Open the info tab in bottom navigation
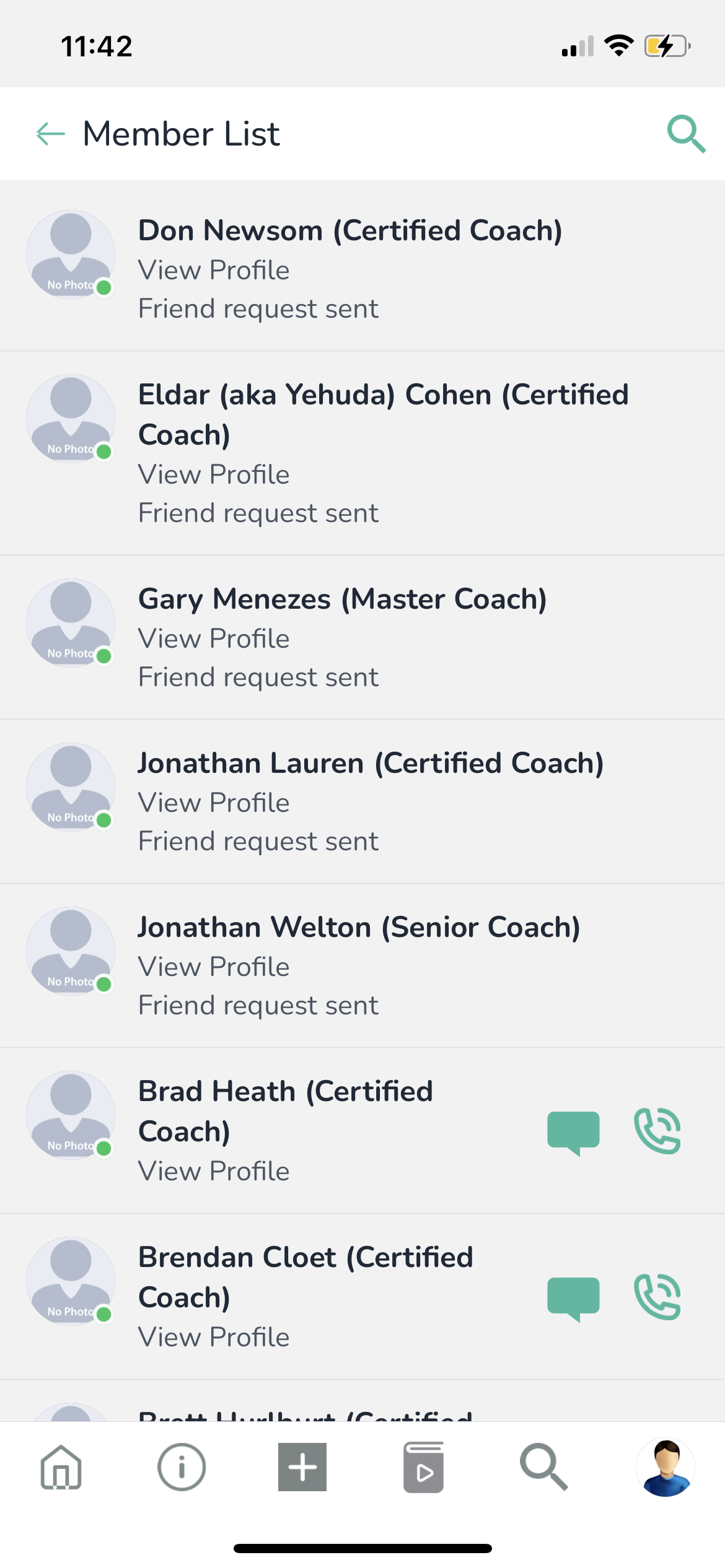 (x=182, y=1466)
